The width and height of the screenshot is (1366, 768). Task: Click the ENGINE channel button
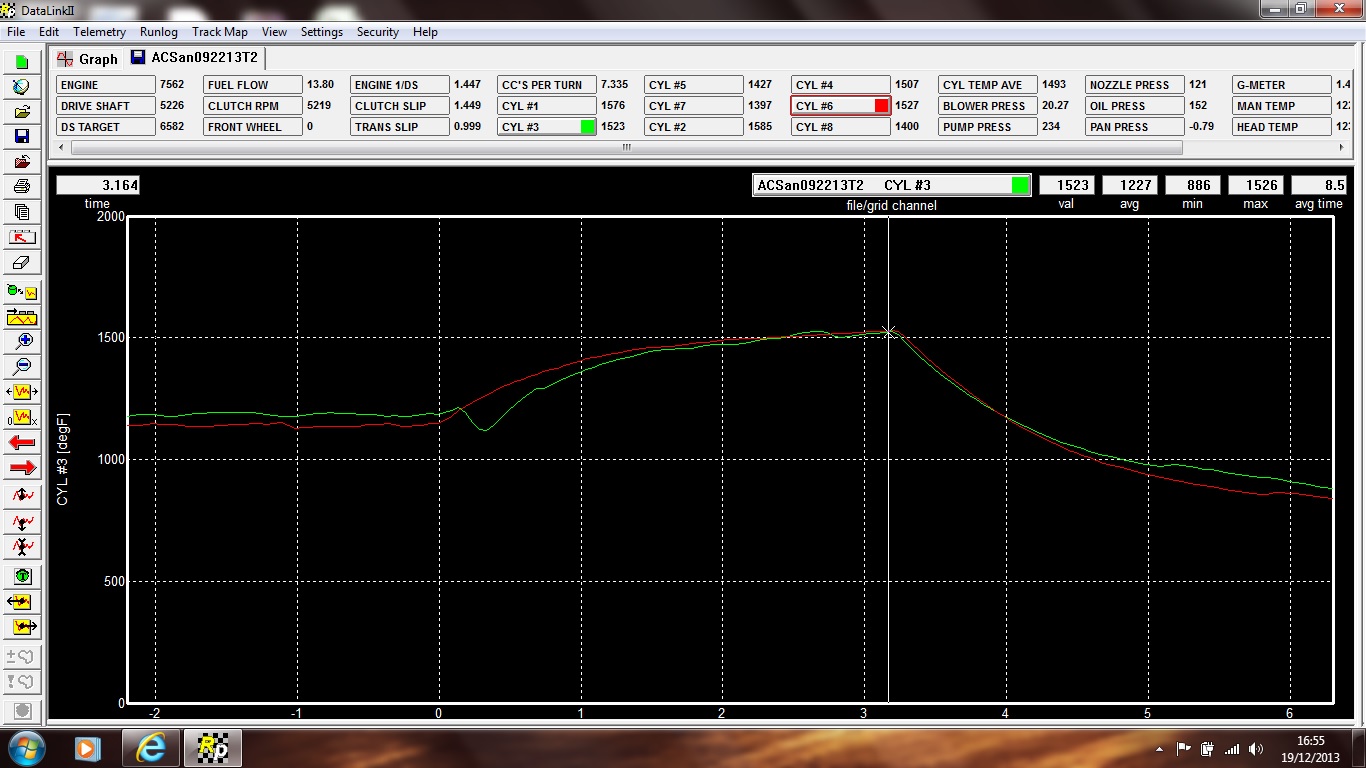105,85
